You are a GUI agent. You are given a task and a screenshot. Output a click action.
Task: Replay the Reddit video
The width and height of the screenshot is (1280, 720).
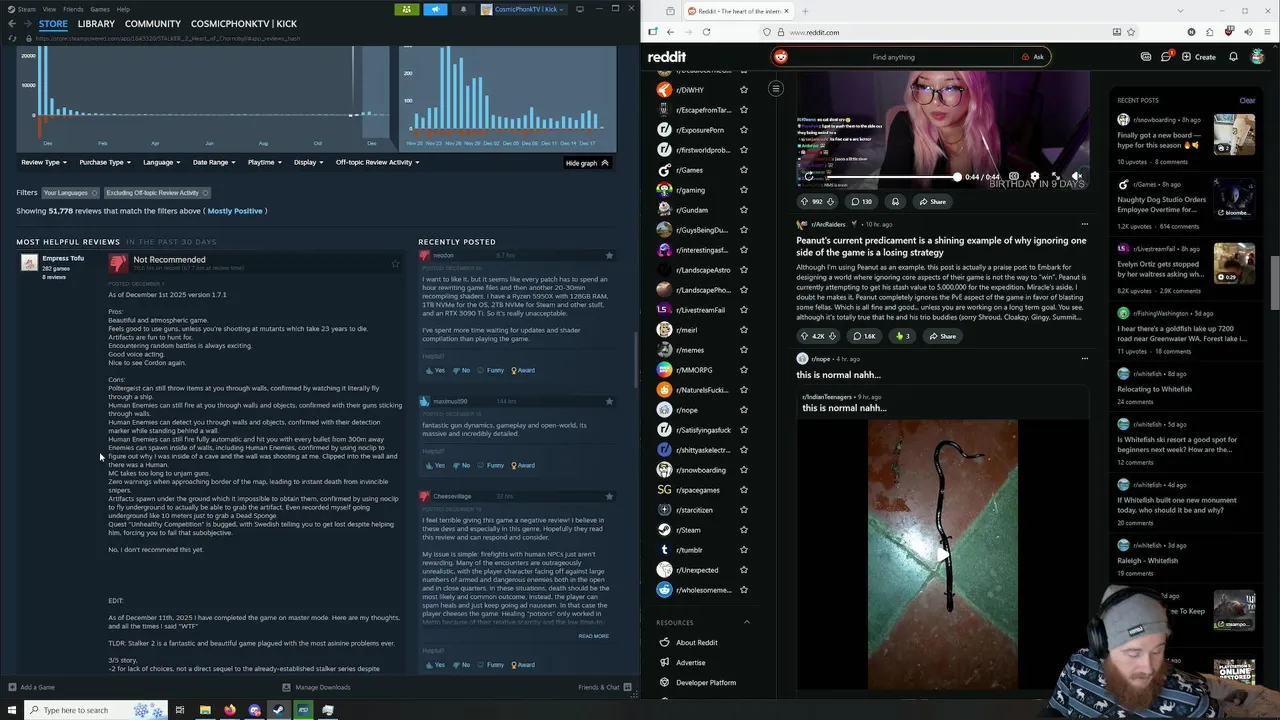click(x=809, y=177)
